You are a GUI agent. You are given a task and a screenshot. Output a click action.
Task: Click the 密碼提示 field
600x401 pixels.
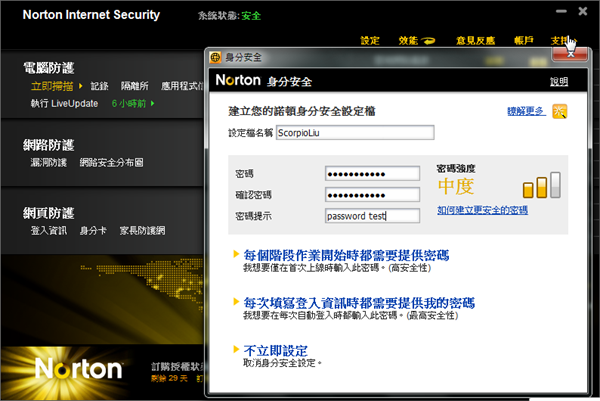coord(372,216)
